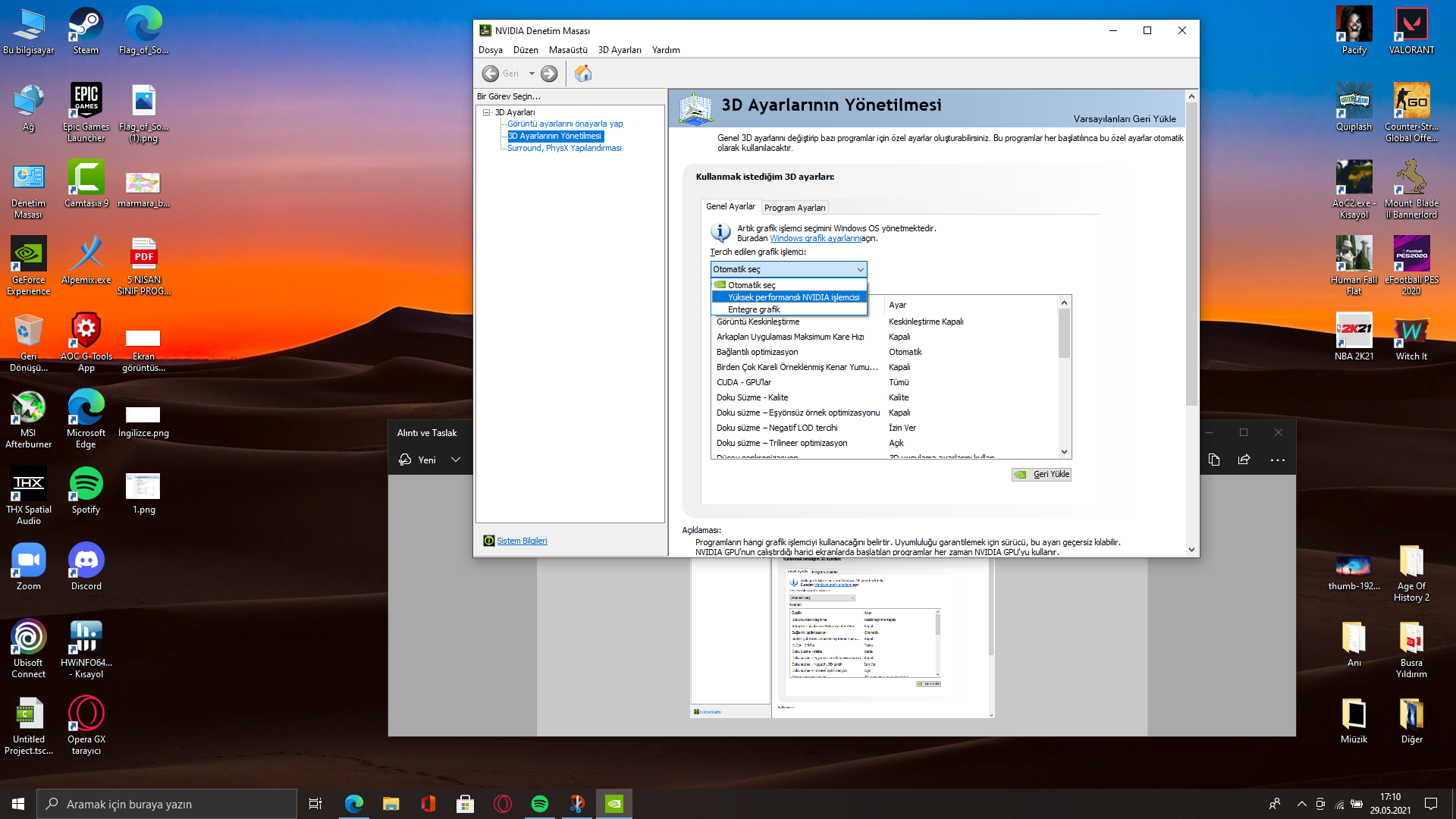Open the Windows grafik ayarlarını link
Image resolution: width=1456 pixels, height=819 pixels.
(x=814, y=238)
